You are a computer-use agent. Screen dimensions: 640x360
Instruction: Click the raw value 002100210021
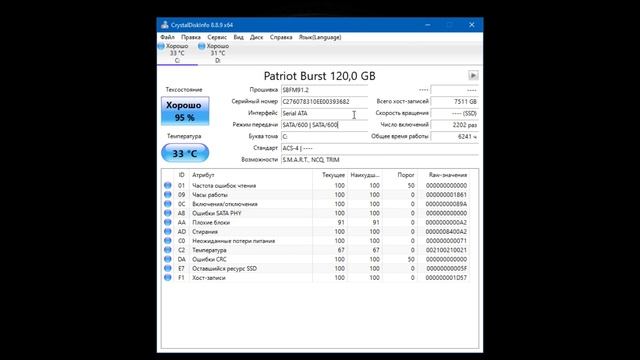446,250
